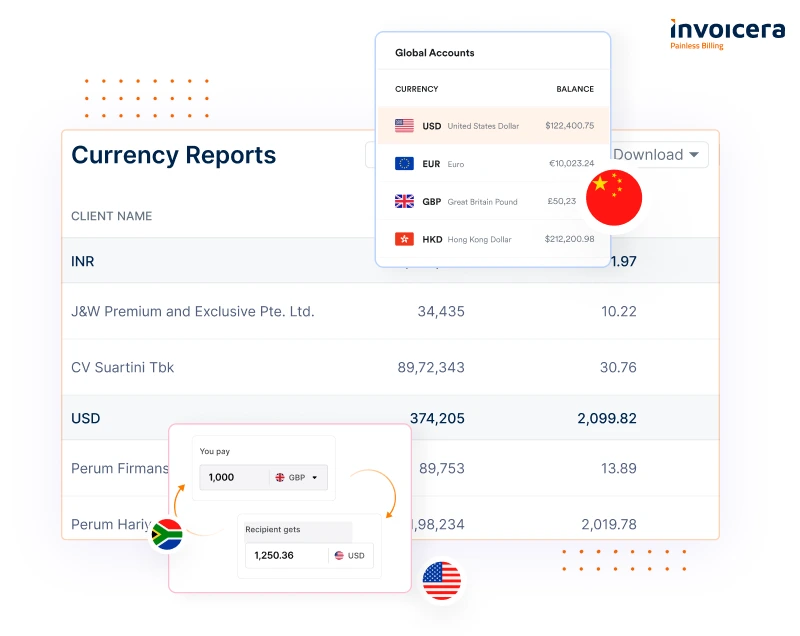Image resolution: width=800 pixels, height=636 pixels.
Task: Click the balance $122,400.75
Action: click(569, 125)
